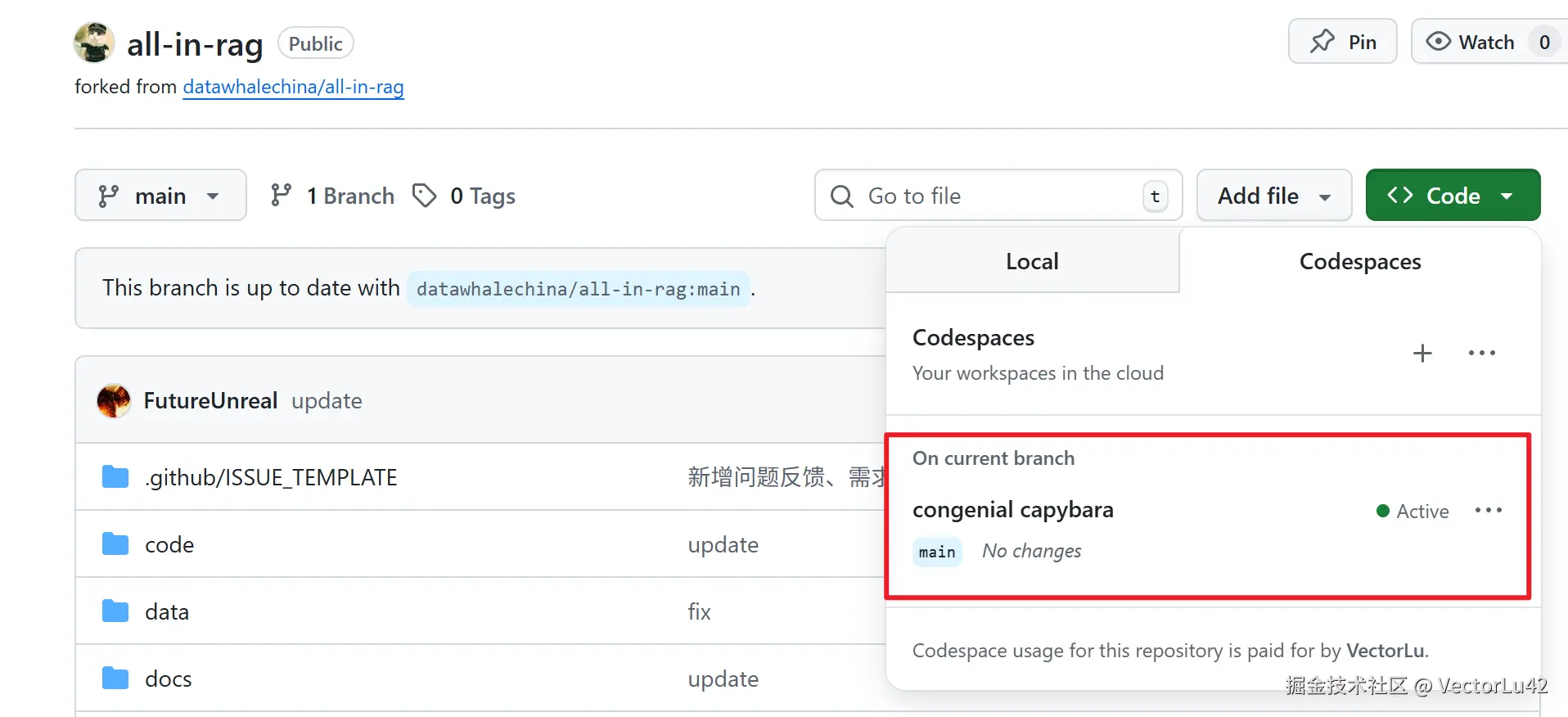The image size is (1568, 717).
Task: Click the all-in-rag repository owner avatar
Action: (94, 43)
